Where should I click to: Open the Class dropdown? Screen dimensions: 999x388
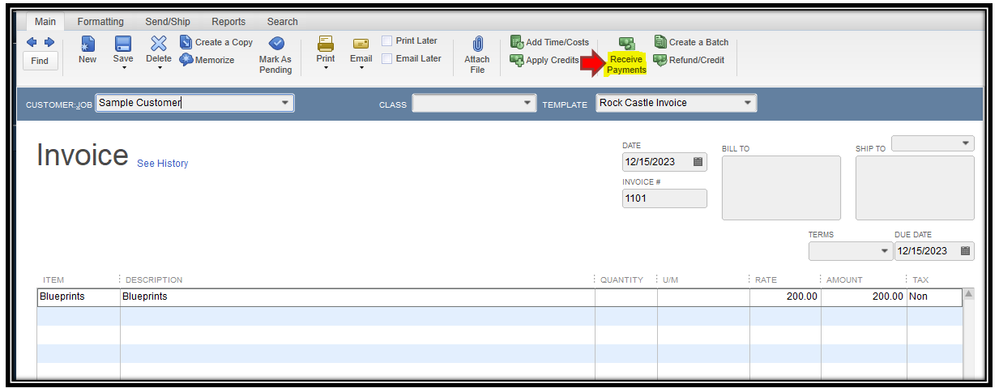[527, 103]
